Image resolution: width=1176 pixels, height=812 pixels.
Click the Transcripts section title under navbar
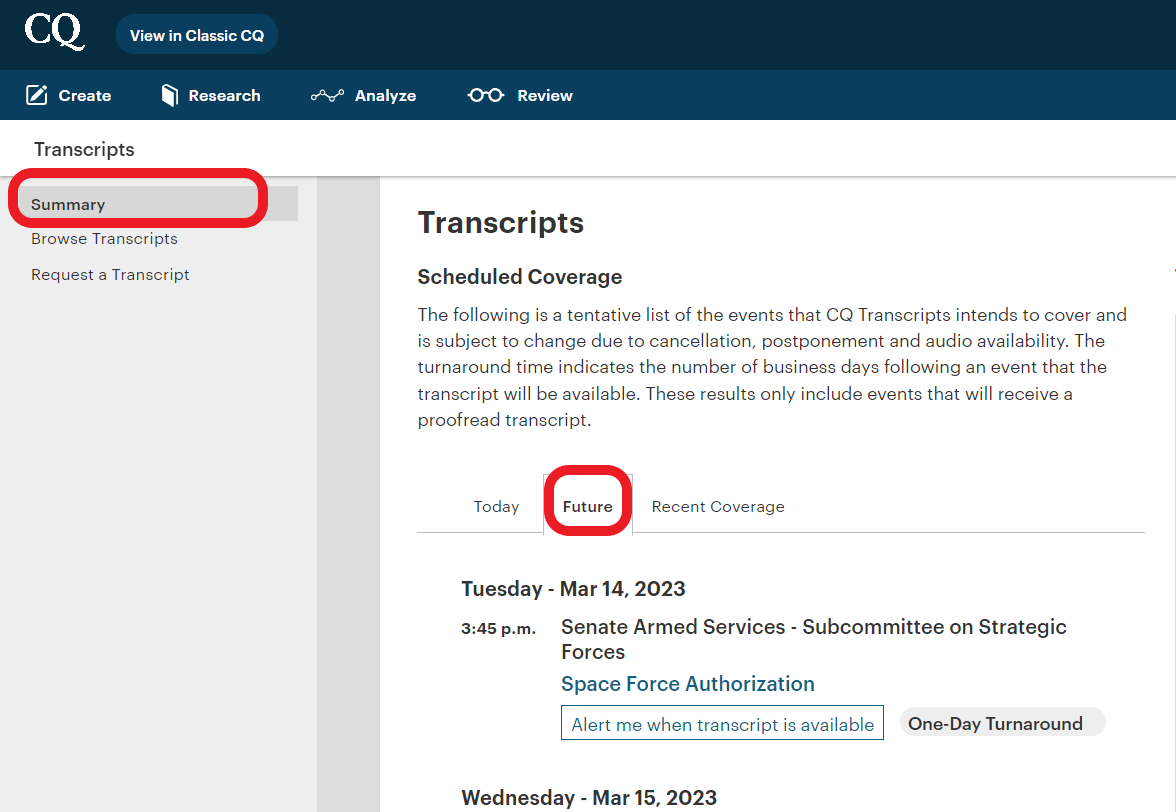coord(84,149)
